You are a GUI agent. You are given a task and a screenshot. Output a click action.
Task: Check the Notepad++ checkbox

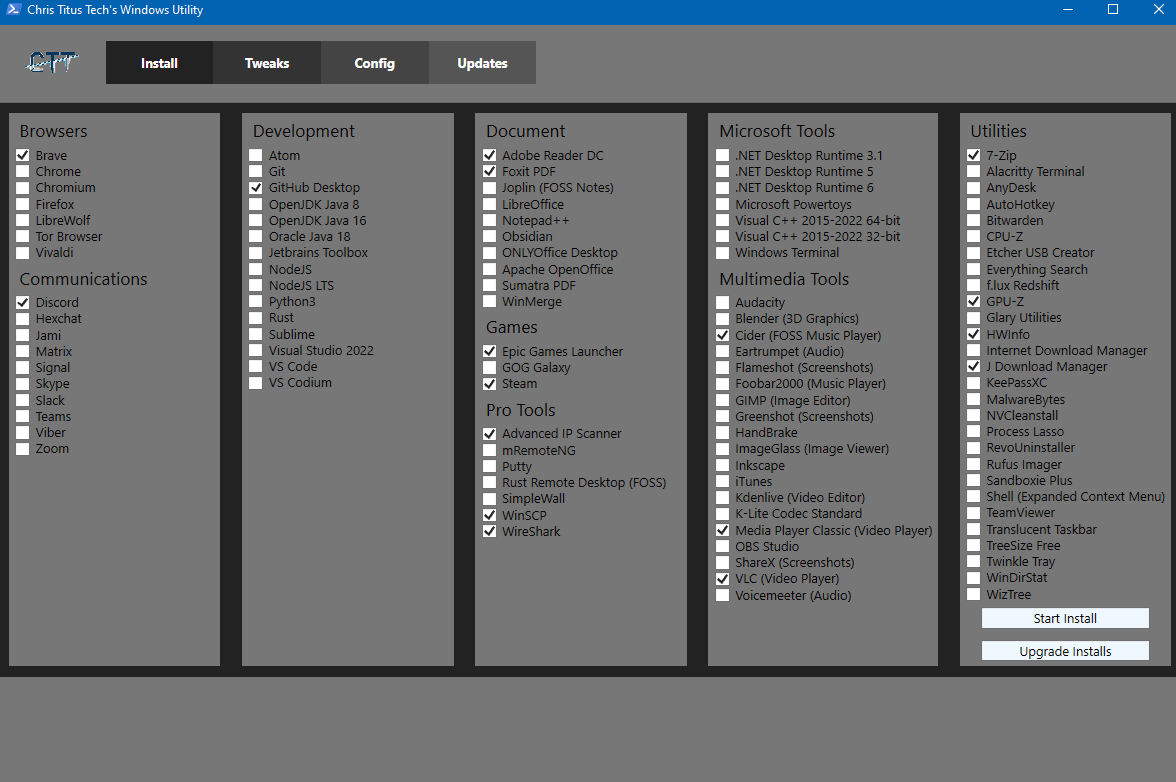[x=489, y=220]
